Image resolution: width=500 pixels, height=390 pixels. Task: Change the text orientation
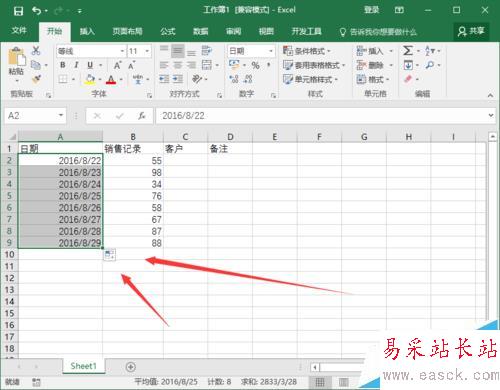pyautogui.click(x=197, y=79)
